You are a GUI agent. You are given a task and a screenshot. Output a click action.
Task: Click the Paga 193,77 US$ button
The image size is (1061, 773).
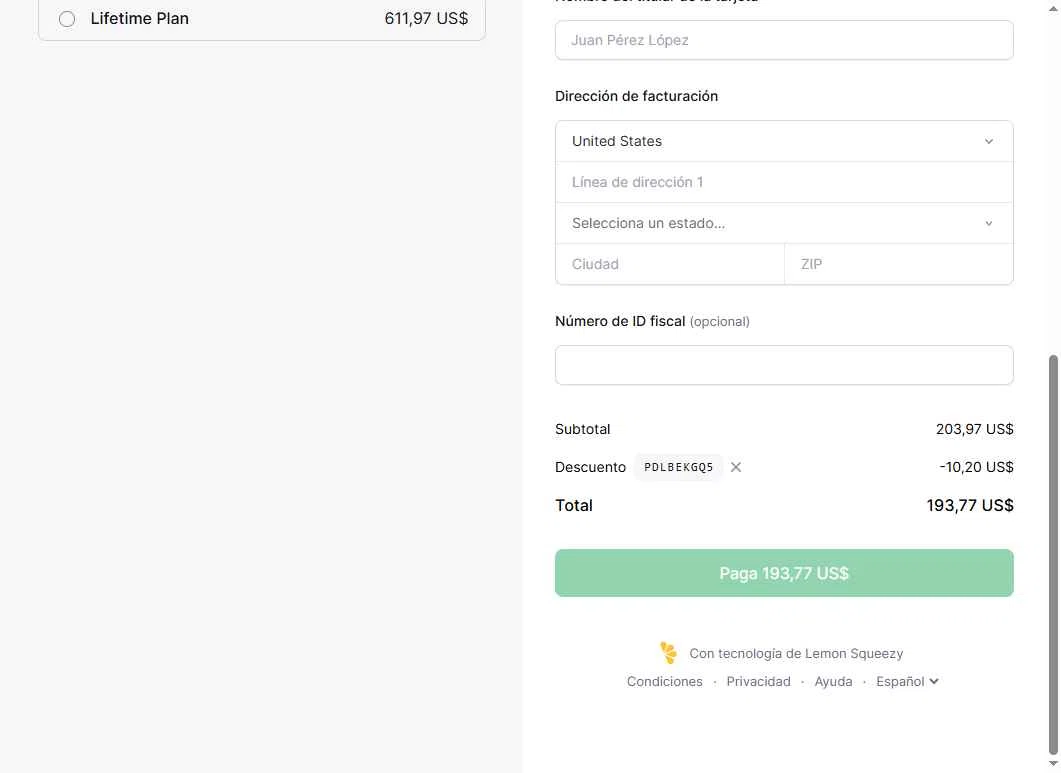(784, 573)
